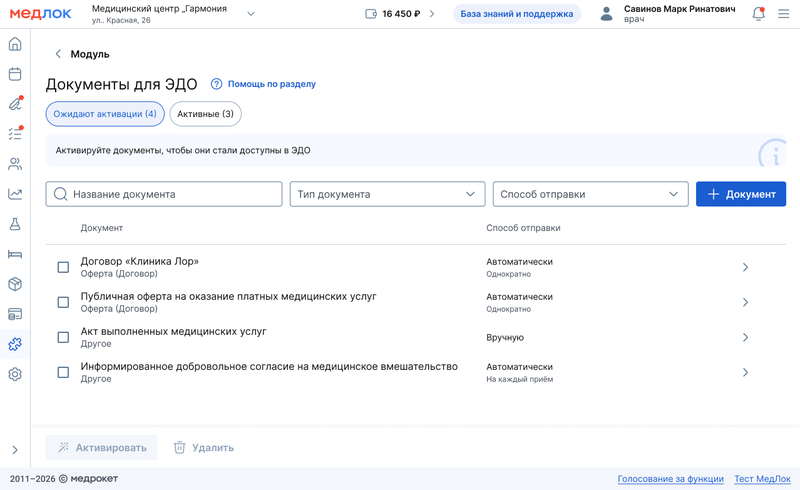Image resolution: width=800 pixels, height=490 pixels.
Task: Open the hospital bed icon in sidebar
Action: click(x=15, y=254)
